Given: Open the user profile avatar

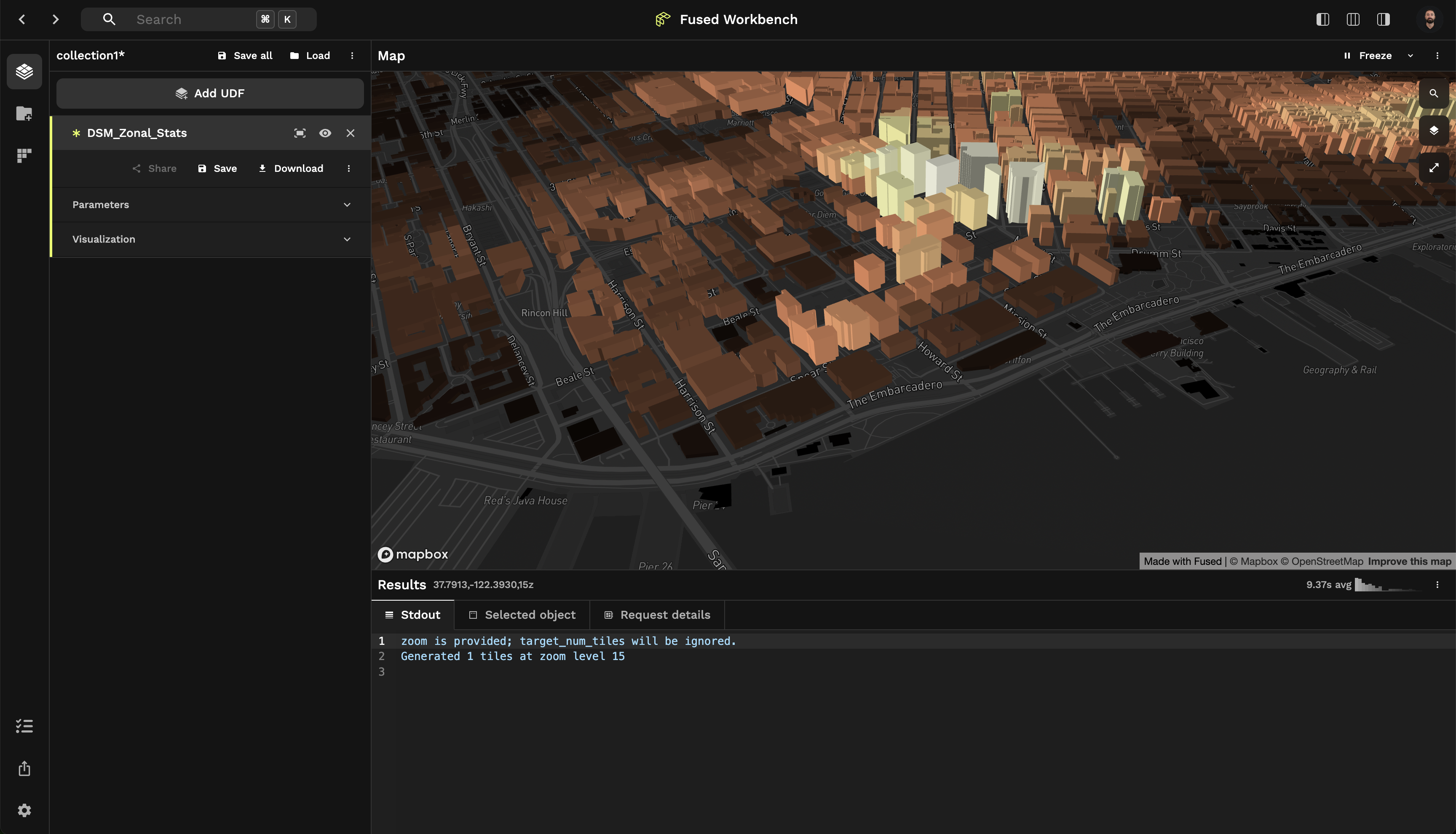Looking at the screenshot, I should coord(1429,19).
